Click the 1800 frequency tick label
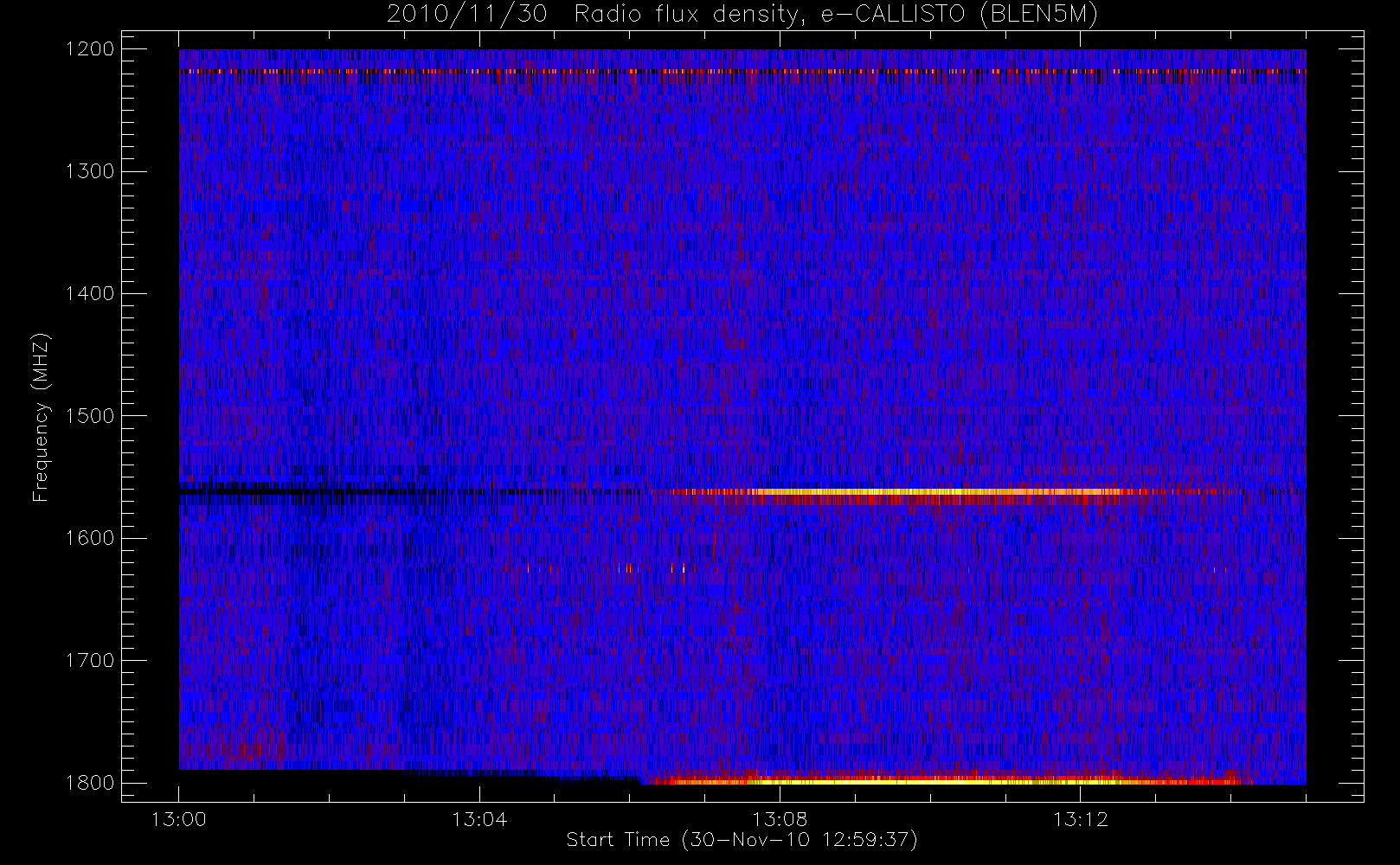This screenshot has height=865, width=1400. point(90,783)
